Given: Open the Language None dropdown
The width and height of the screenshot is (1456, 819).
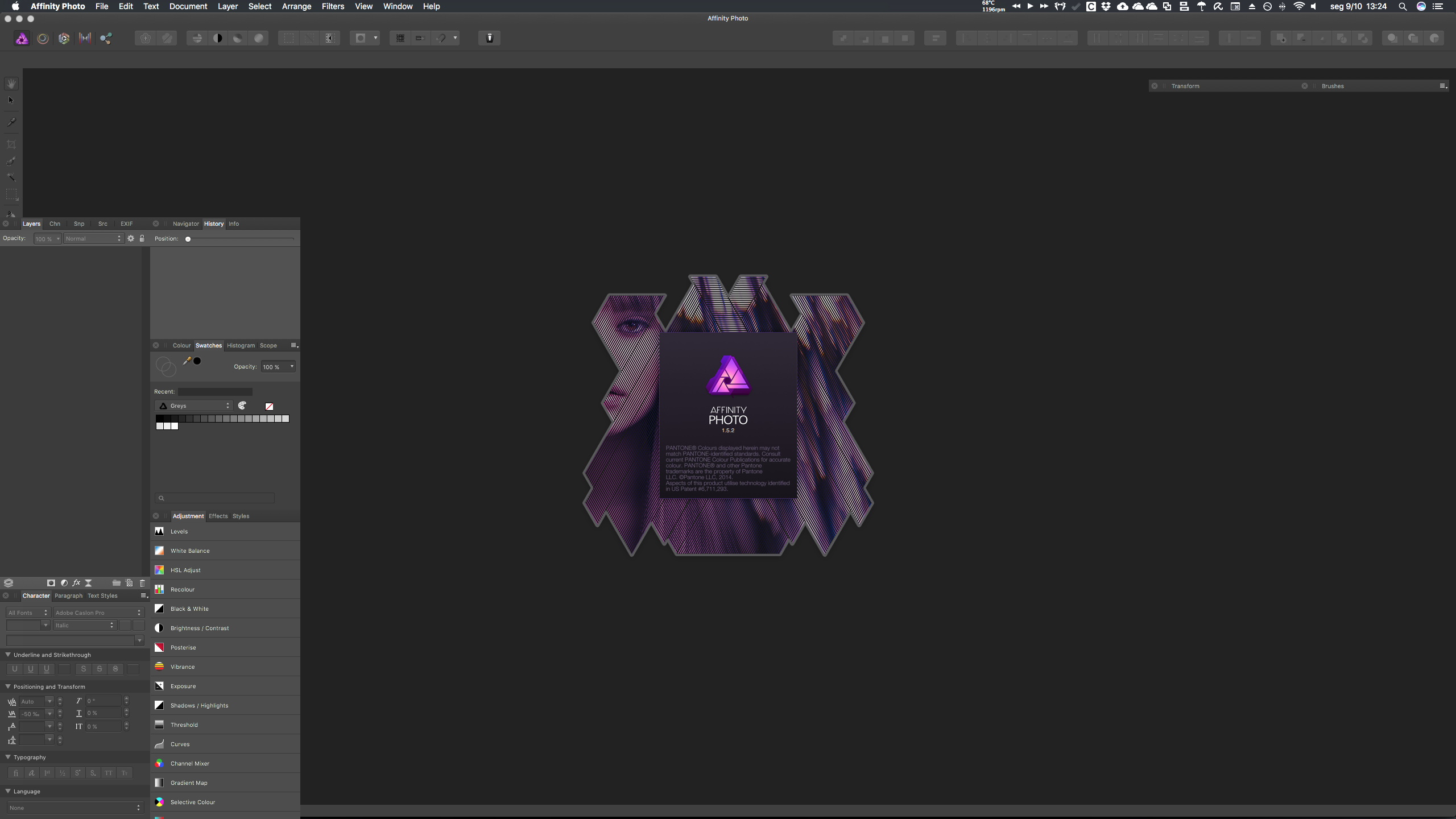Looking at the screenshot, I should 75,808.
